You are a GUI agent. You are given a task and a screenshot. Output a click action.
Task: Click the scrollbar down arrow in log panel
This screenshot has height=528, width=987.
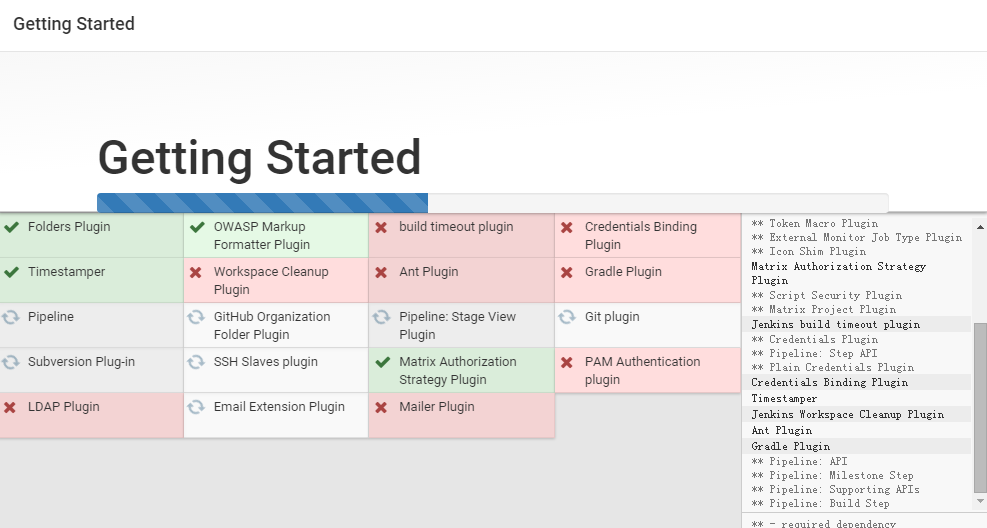pos(980,498)
